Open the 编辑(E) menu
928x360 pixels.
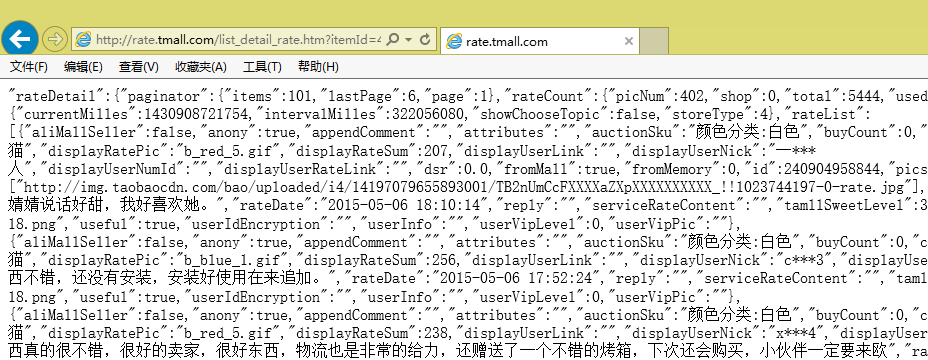pos(83,67)
